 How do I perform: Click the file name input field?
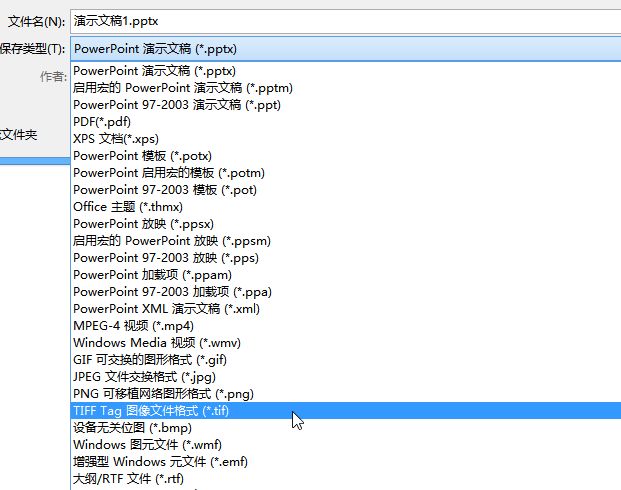point(345,21)
